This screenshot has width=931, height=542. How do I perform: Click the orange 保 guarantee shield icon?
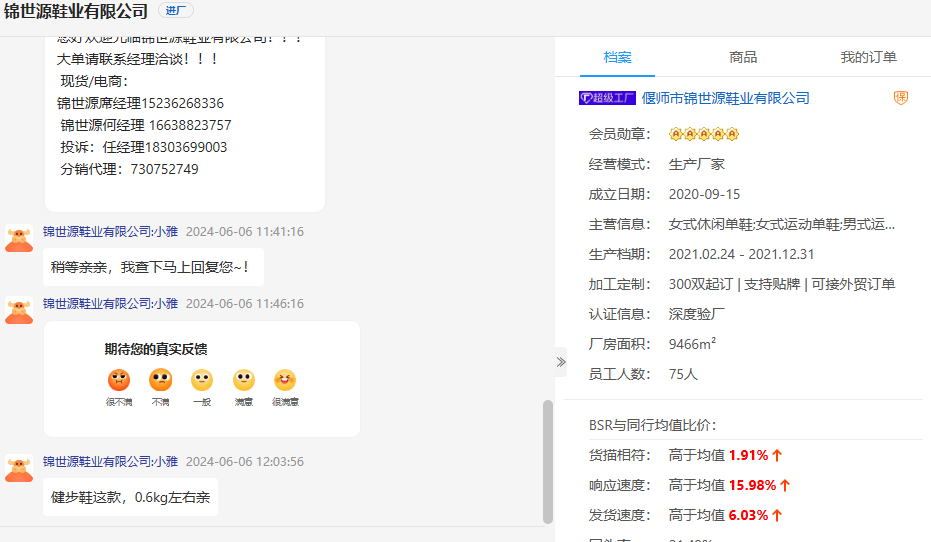coord(900,98)
